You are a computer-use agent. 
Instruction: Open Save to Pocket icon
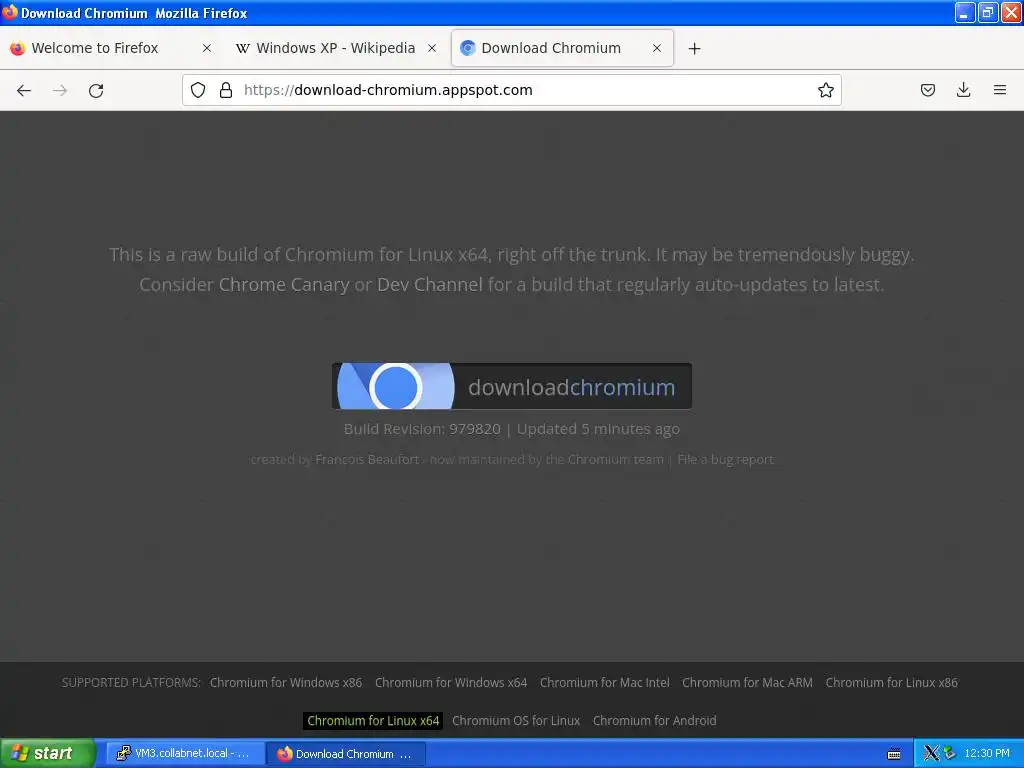pos(927,90)
